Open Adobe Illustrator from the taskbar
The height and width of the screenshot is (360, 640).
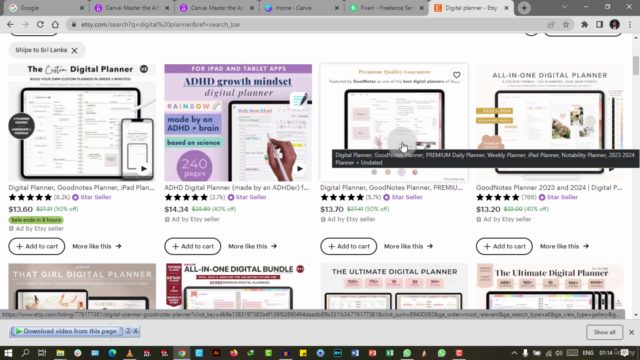216,353
